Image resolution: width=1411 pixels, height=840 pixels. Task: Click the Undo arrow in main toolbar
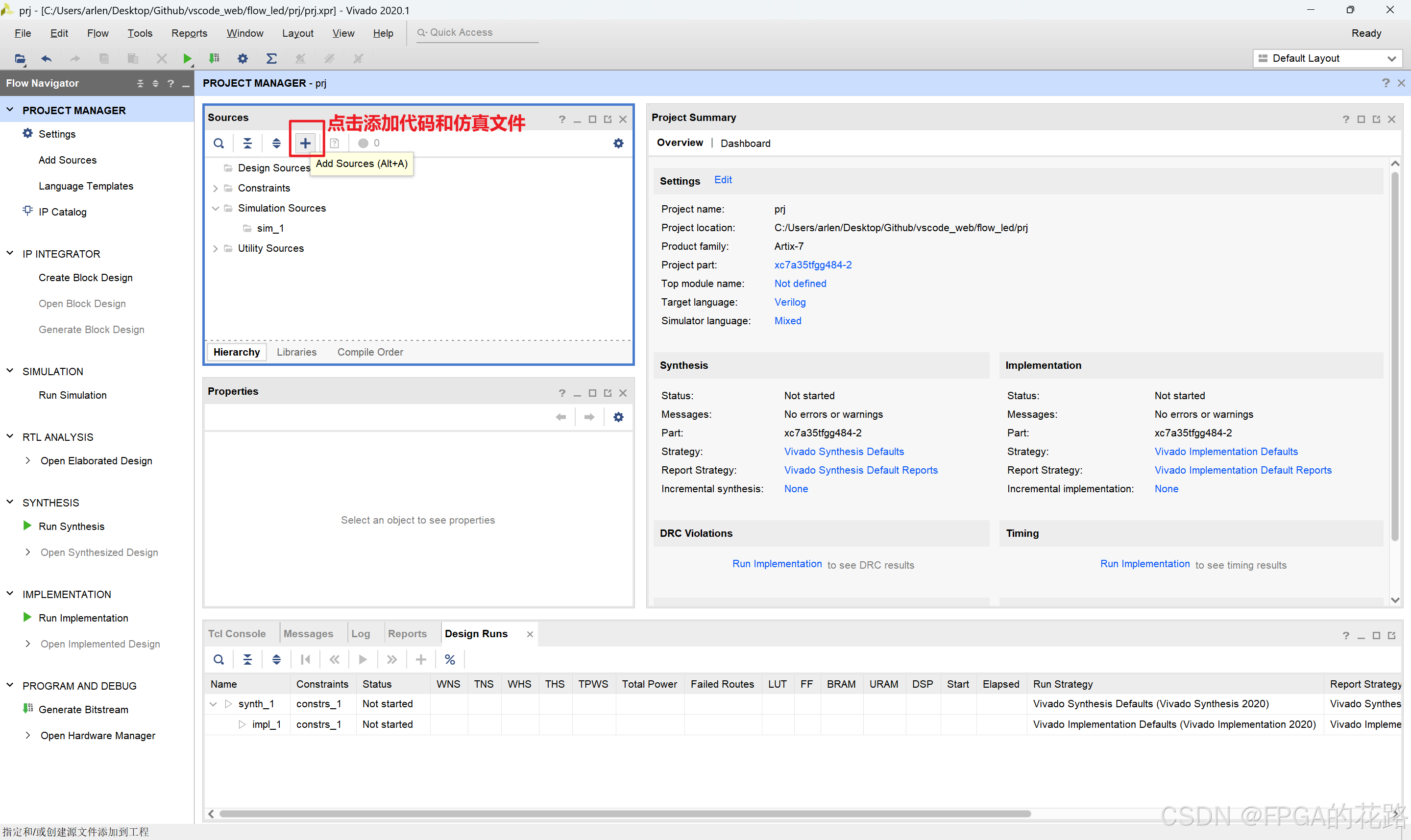pos(47,58)
